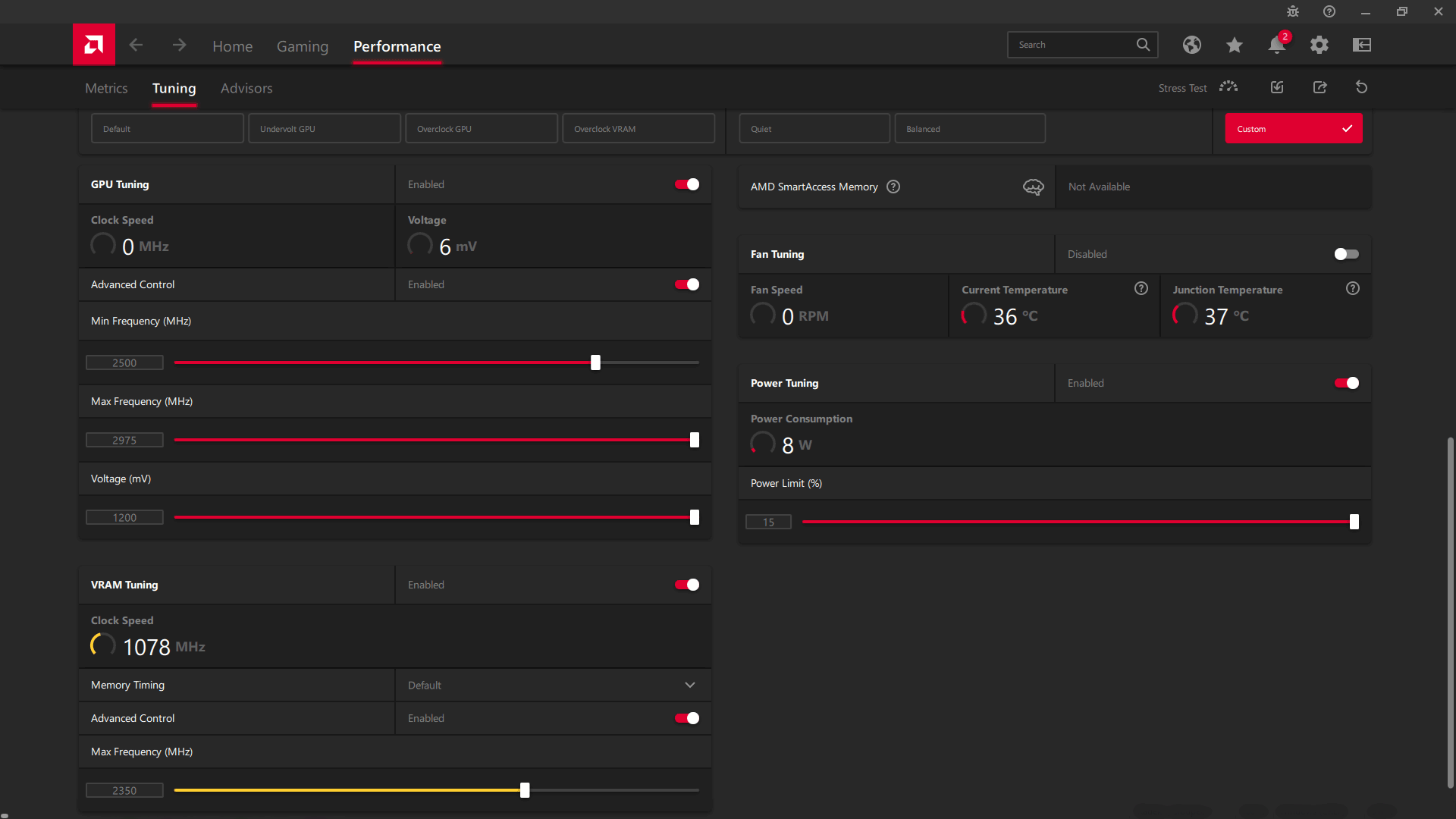Click Stress Test label
1456x819 pixels.
pos(1182,88)
